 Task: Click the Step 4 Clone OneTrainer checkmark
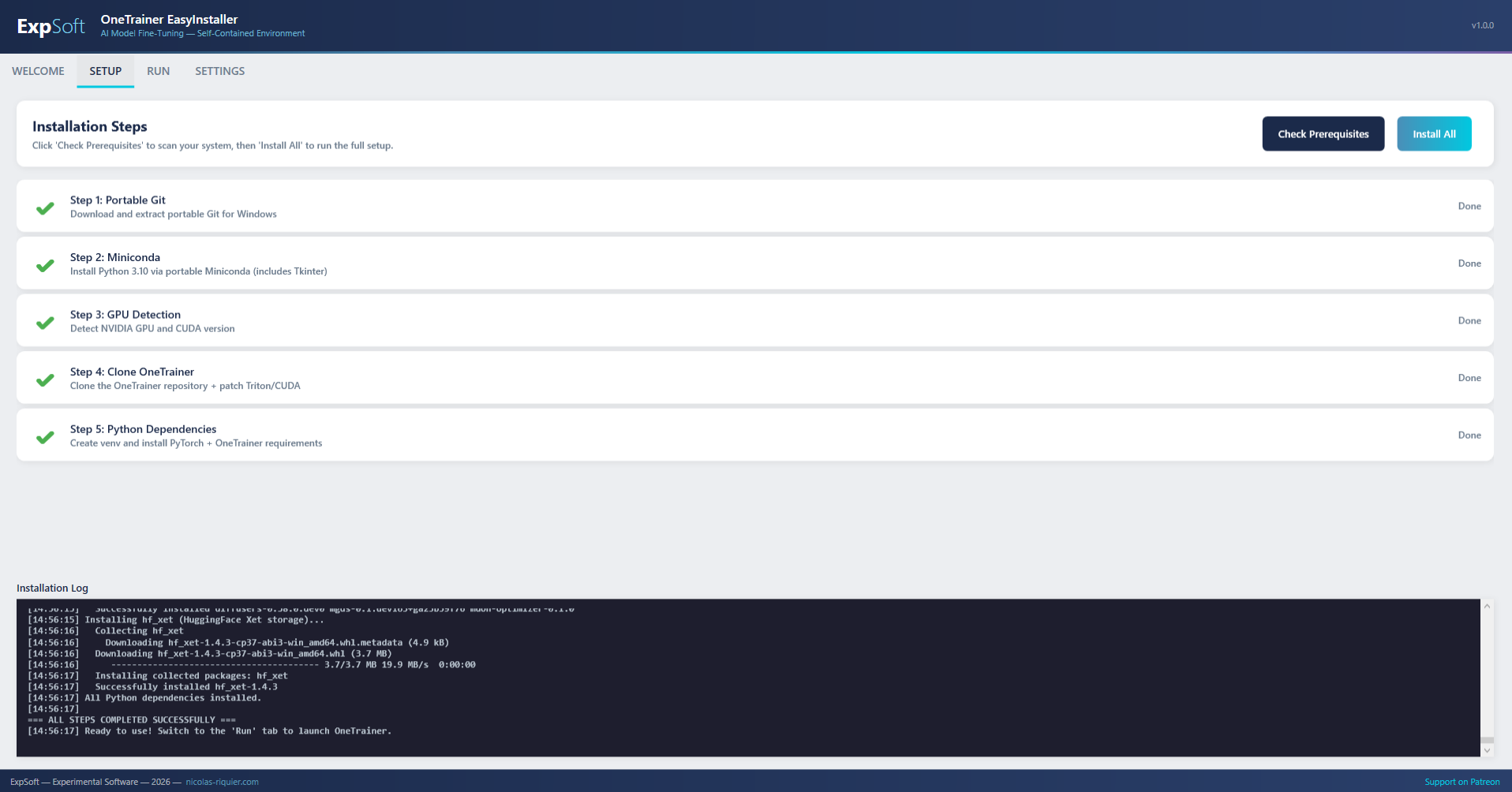(45, 379)
